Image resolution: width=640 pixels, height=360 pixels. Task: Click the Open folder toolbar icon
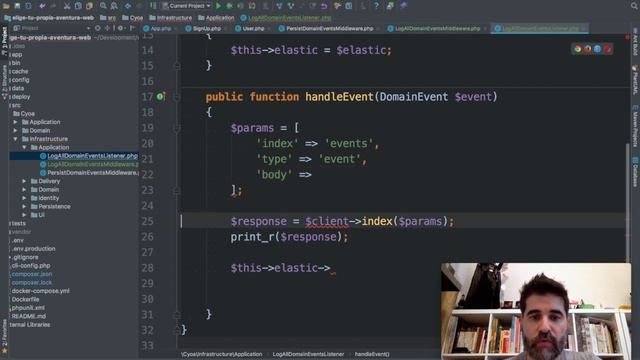[x=6, y=6]
